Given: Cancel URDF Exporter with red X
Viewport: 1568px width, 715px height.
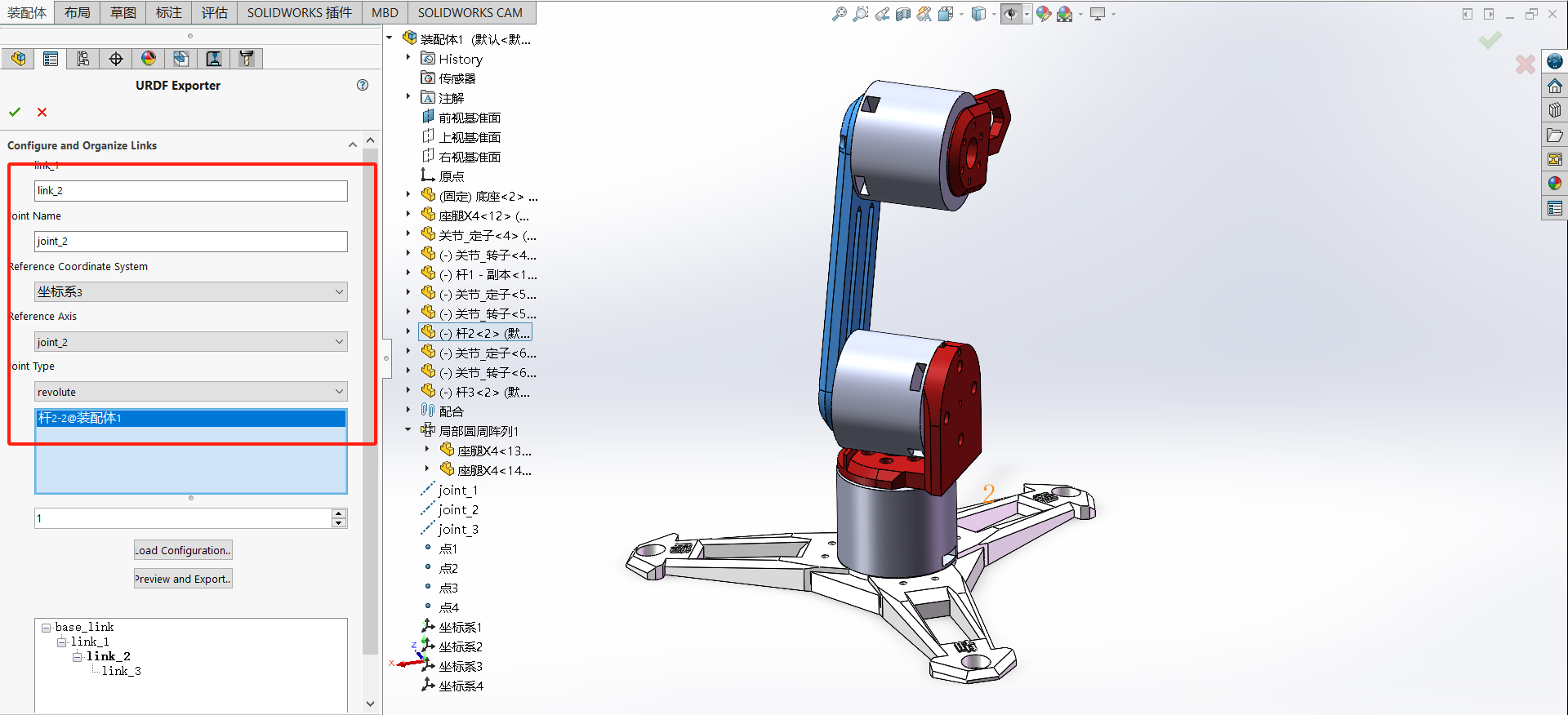Looking at the screenshot, I should point(42,113).
